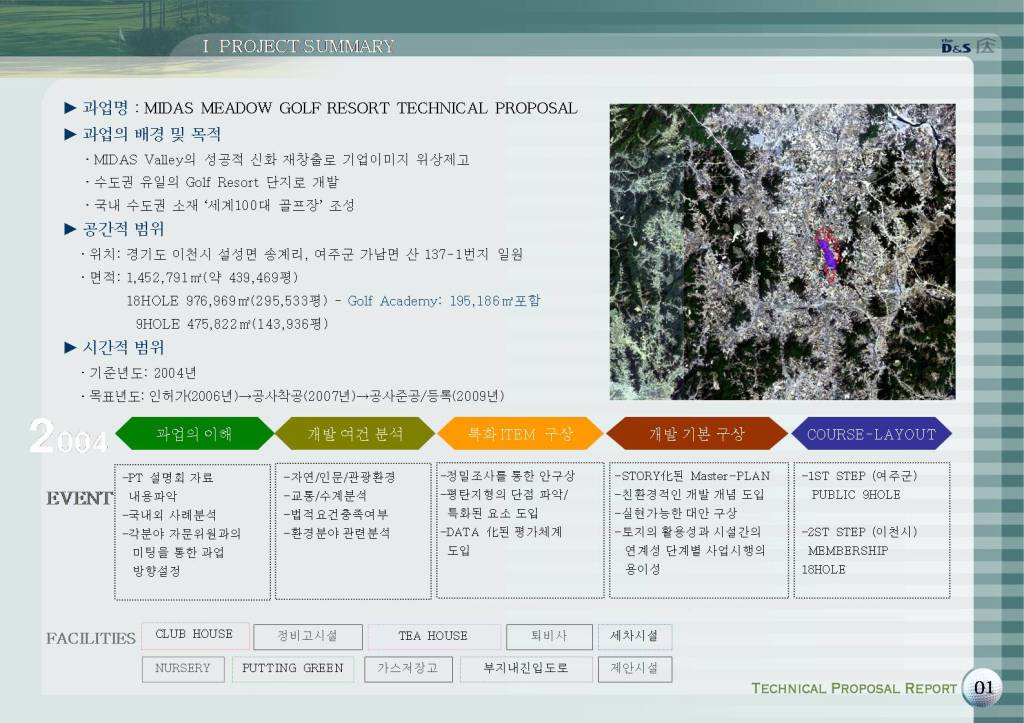The width and height of the screenshot is (1024, 723).
Task: Select the purple site marker on satellite map
Action: click(x=827, y=251)
